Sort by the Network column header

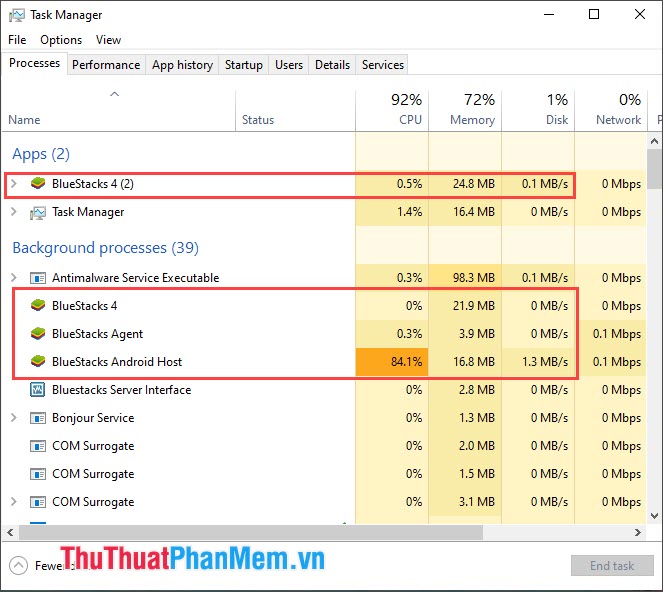pos(611,110)
